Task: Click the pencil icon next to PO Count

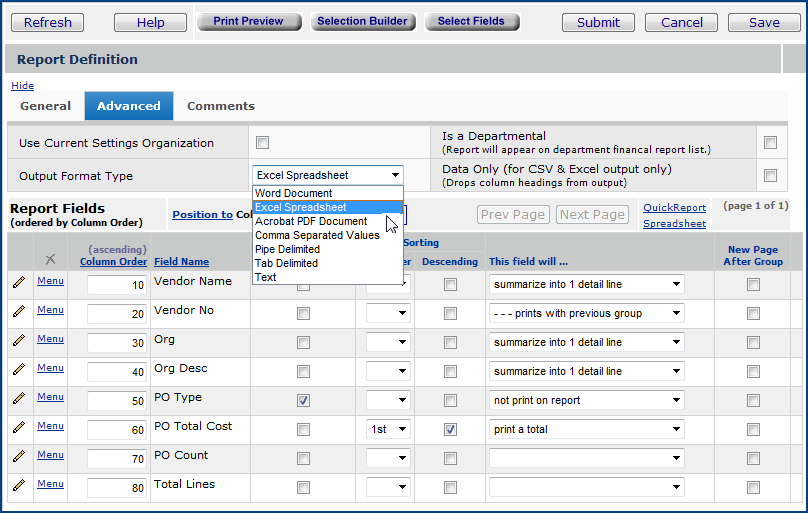Action: 19,457
